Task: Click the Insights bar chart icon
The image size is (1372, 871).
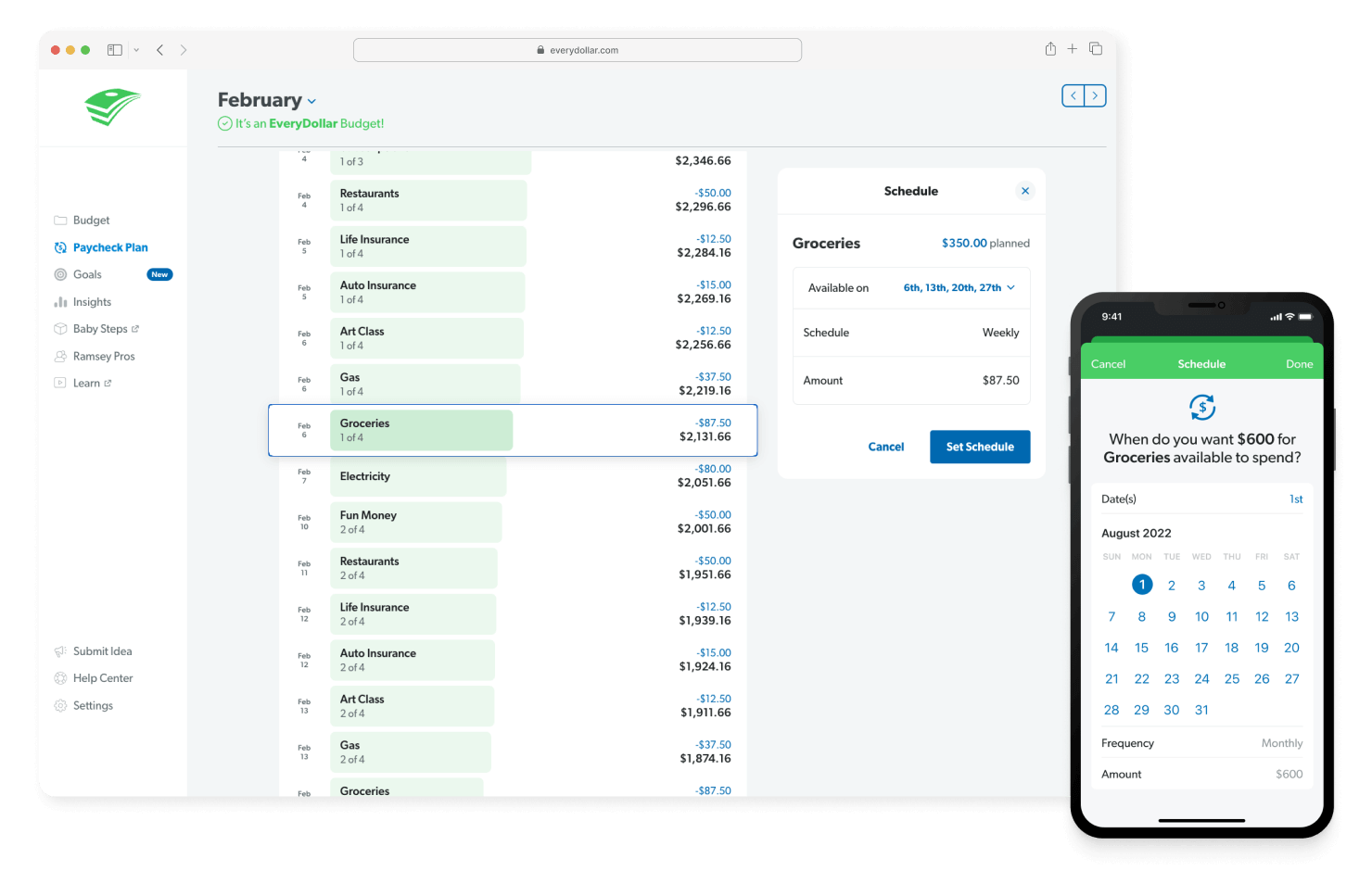Action: (x=60, y=302)
